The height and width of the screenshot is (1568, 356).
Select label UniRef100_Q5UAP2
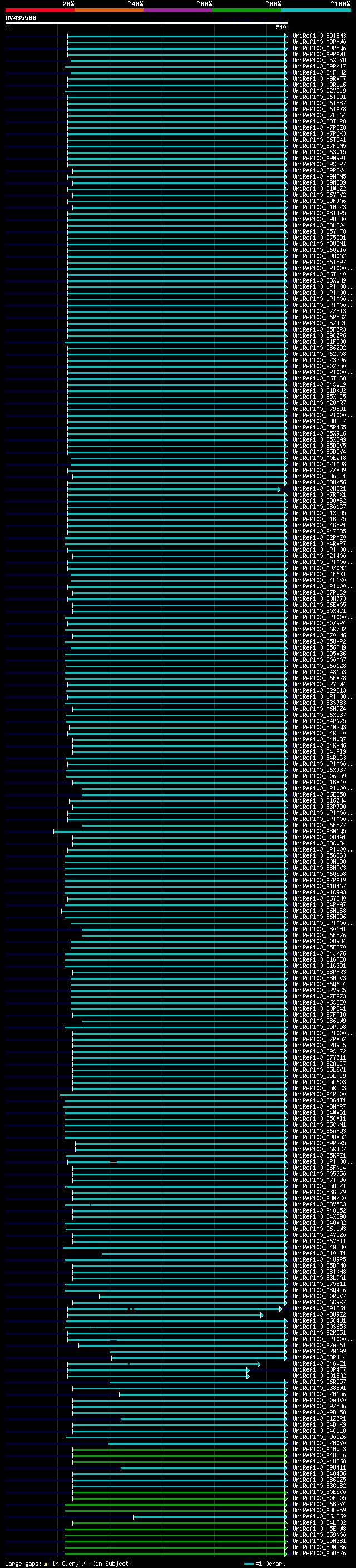(319, 641)
